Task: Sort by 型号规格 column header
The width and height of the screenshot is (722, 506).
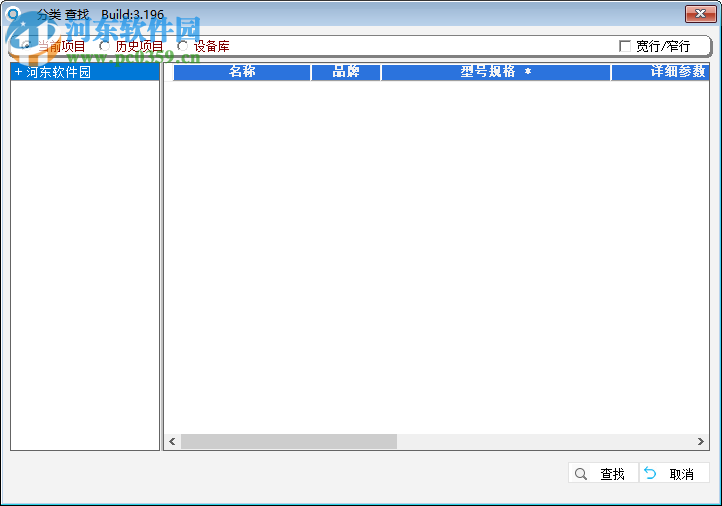Action: [x=496, y=72]
